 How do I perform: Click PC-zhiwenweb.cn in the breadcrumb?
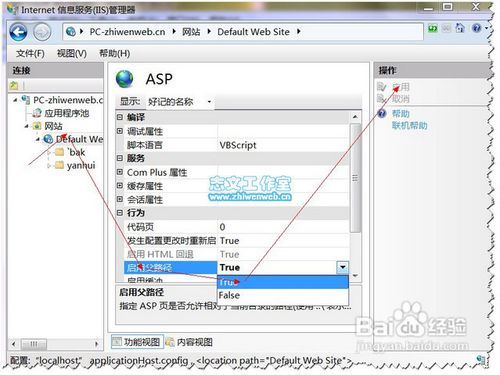pos(127,32)
